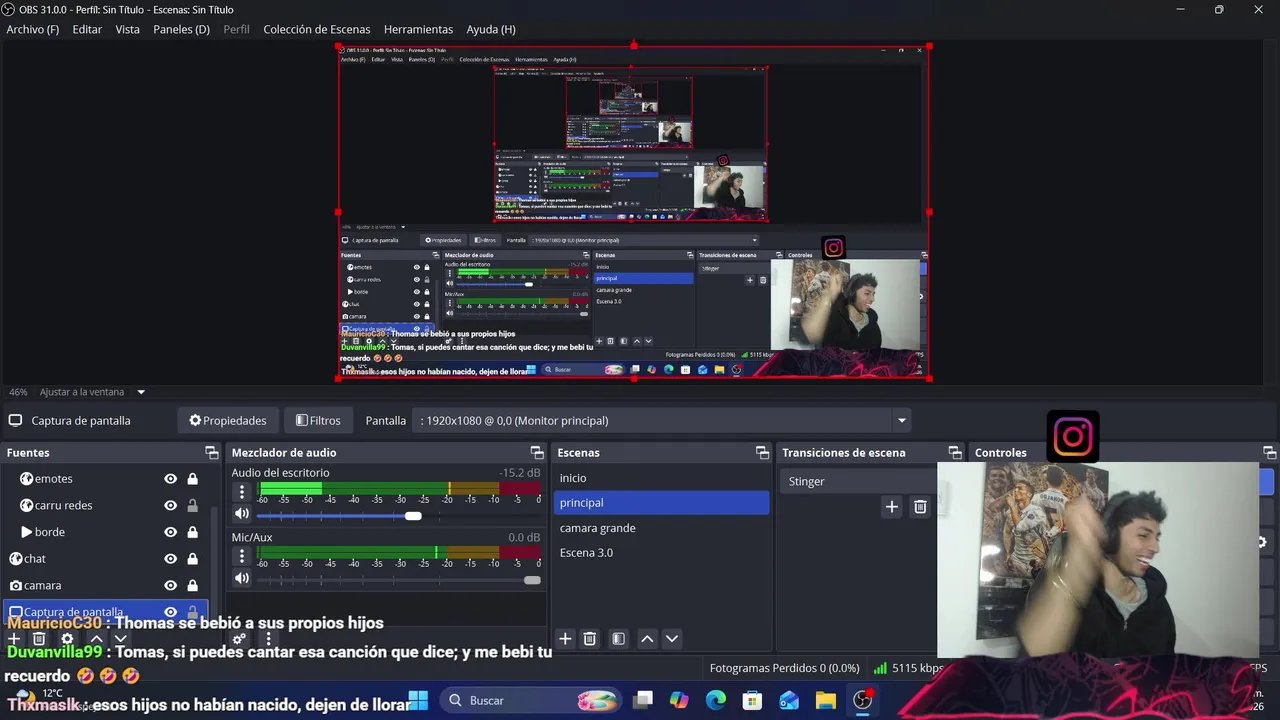Click the Propiedades button
This screenshot has width=1280, height=720.
(228, 421)
